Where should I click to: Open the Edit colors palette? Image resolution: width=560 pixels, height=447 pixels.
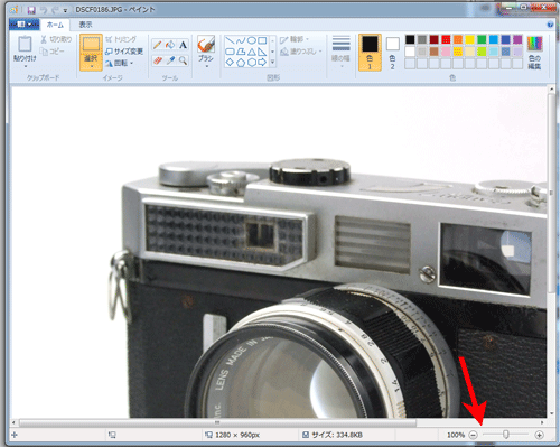click(x=534, y=52)
